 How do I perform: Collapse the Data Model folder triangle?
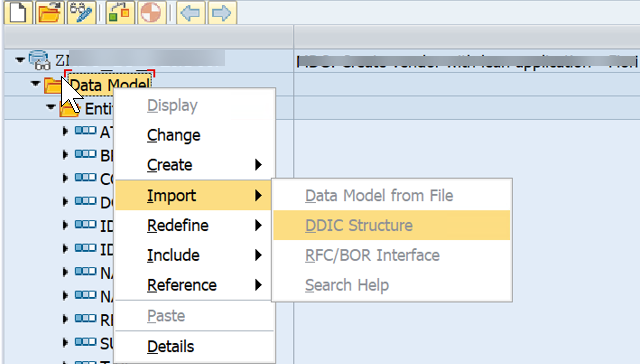35,84
